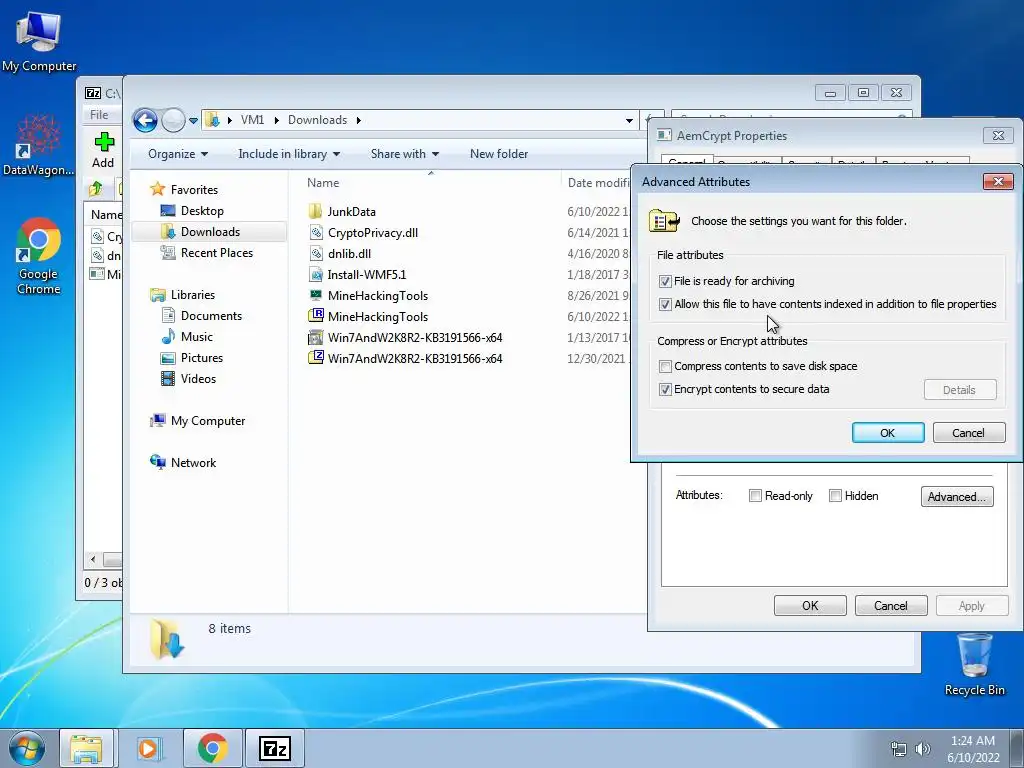The image size is (1024, 768).
Task: Open the DataWagon desktop shortcut
Action: [38, 145]
